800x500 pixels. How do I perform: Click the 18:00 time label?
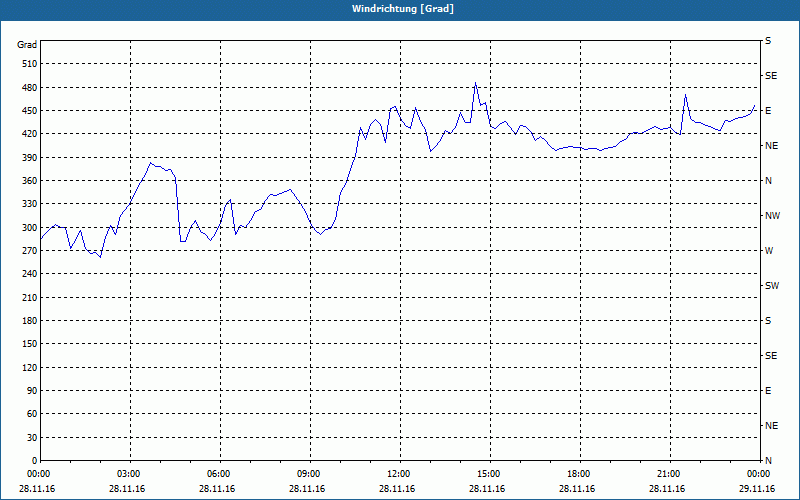pyautogui.click(x=578, y=474)
